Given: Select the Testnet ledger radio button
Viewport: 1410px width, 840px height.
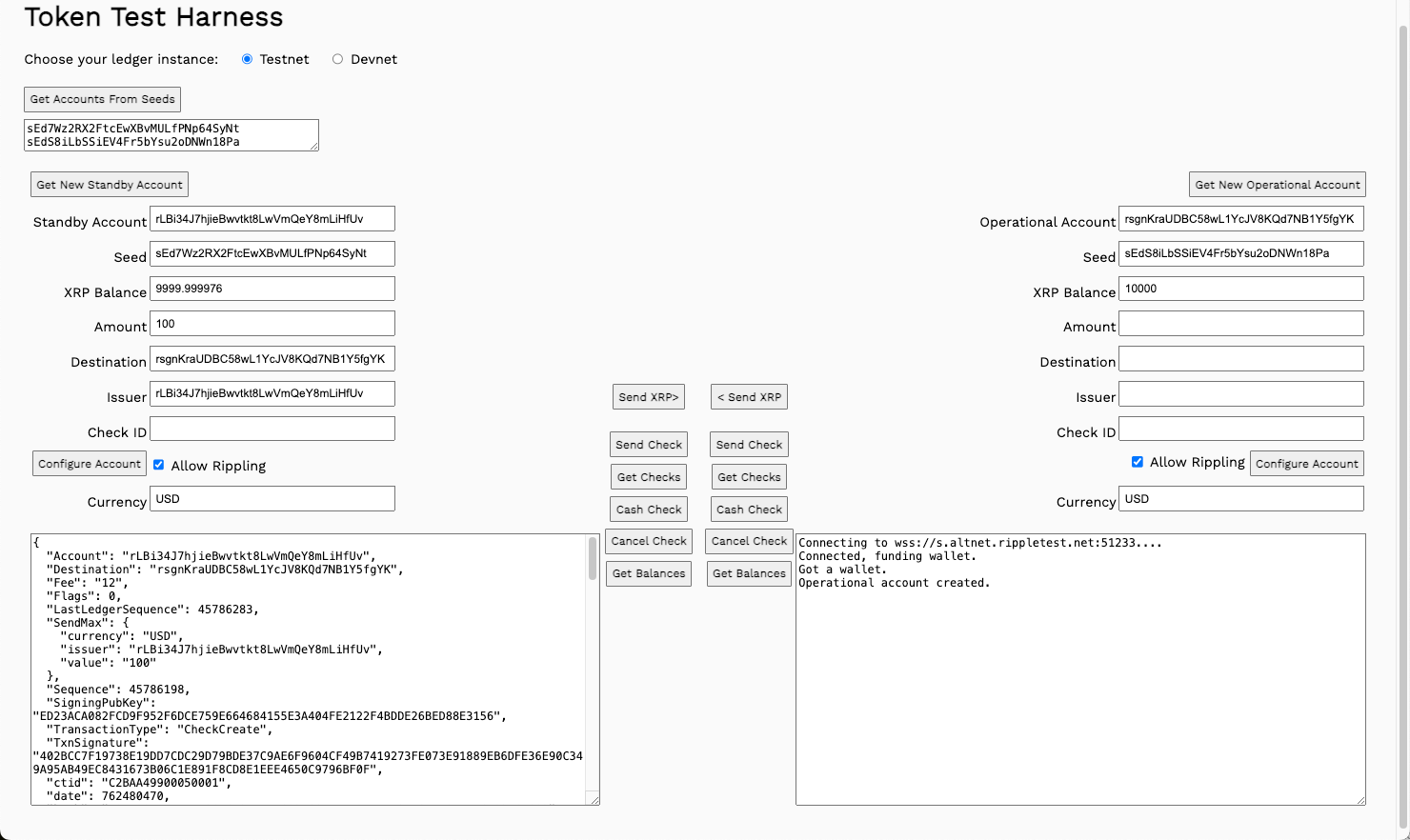Looking at the screenshot, I should pos(247,59).
